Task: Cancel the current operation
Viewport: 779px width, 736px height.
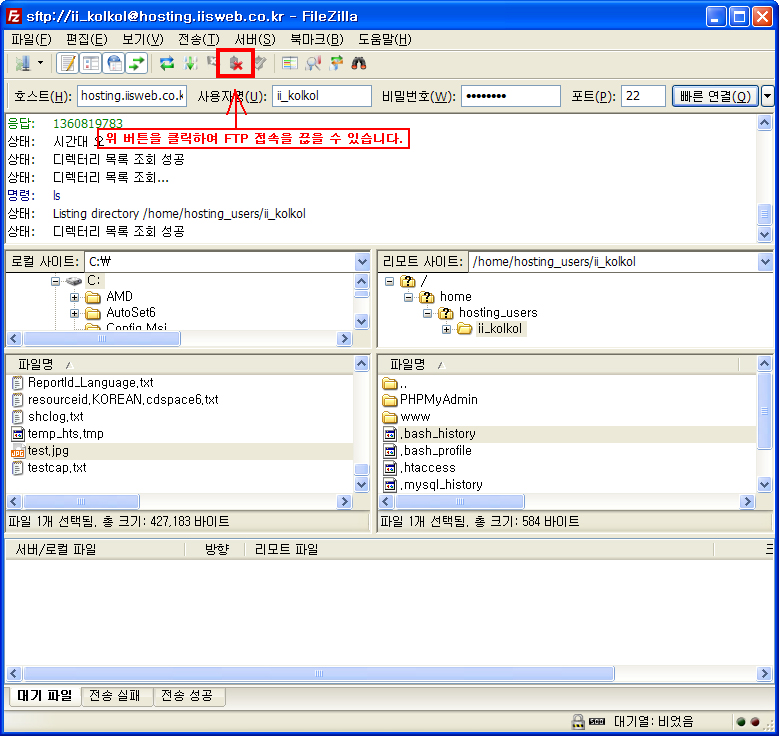Action: tap(213, 62)
